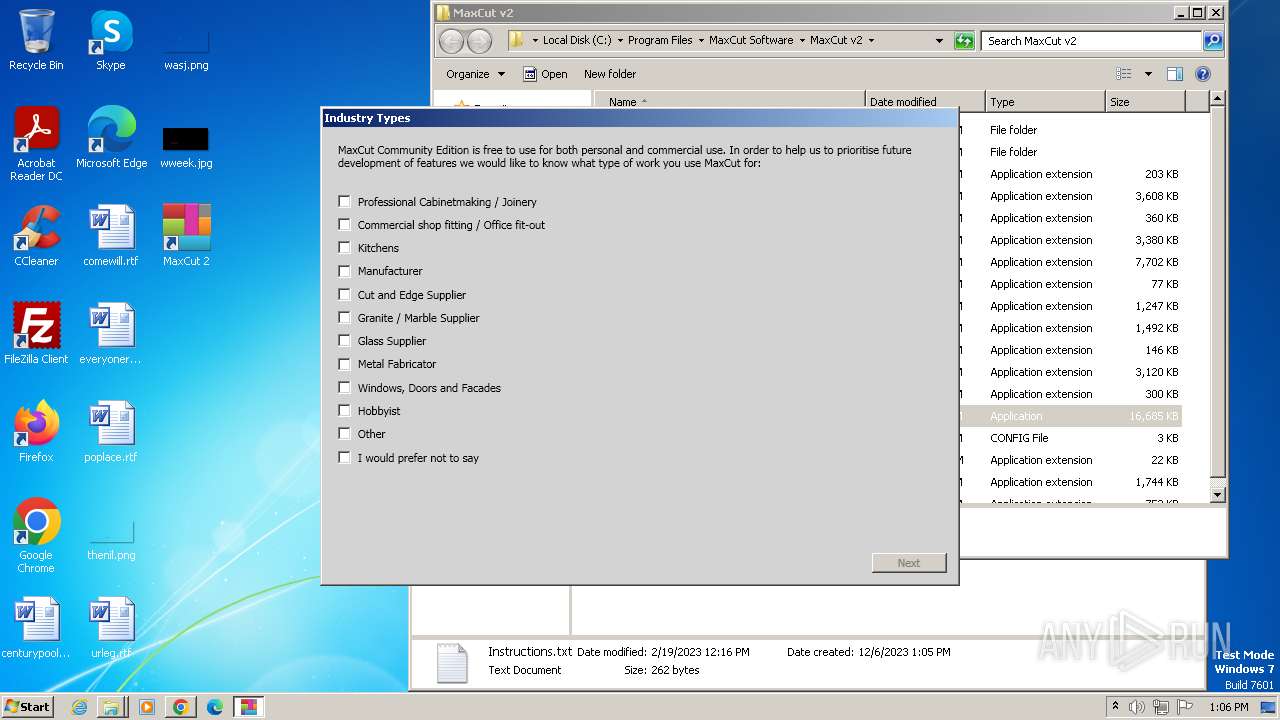Open Microsoft Edge desktop shortcut

(x=111, y=137)
